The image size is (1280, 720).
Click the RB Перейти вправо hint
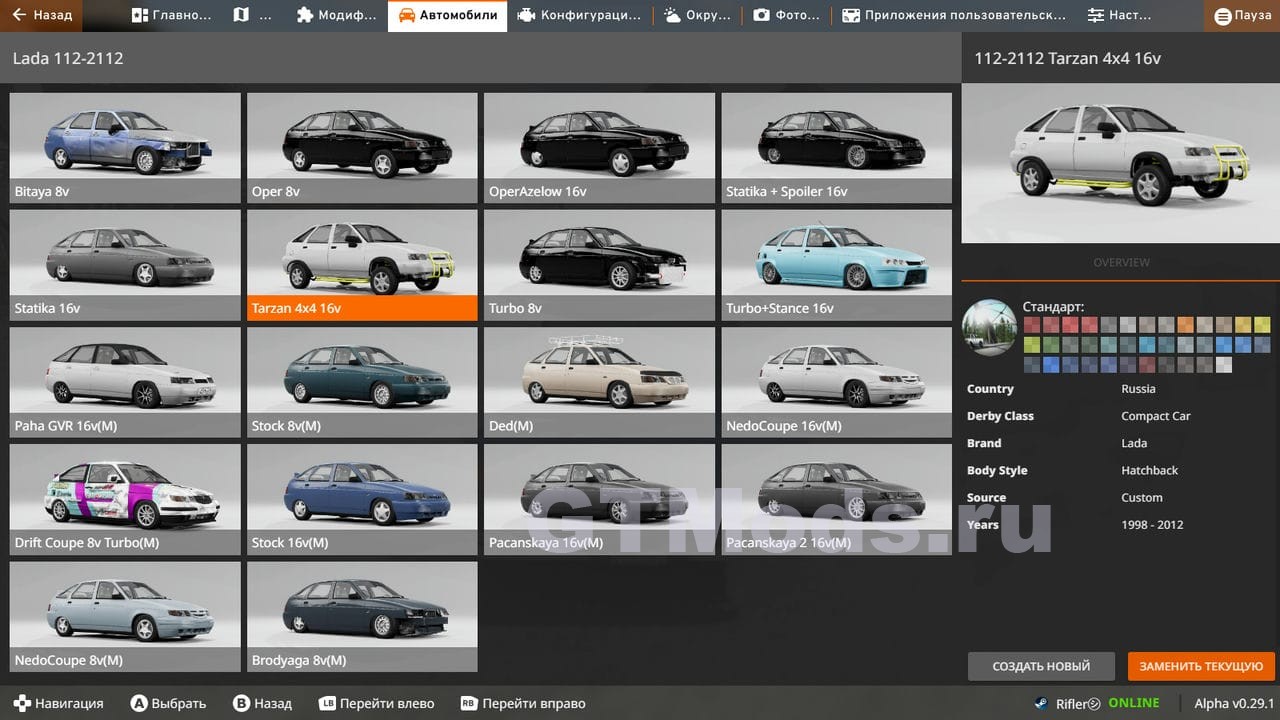(523, 703)
